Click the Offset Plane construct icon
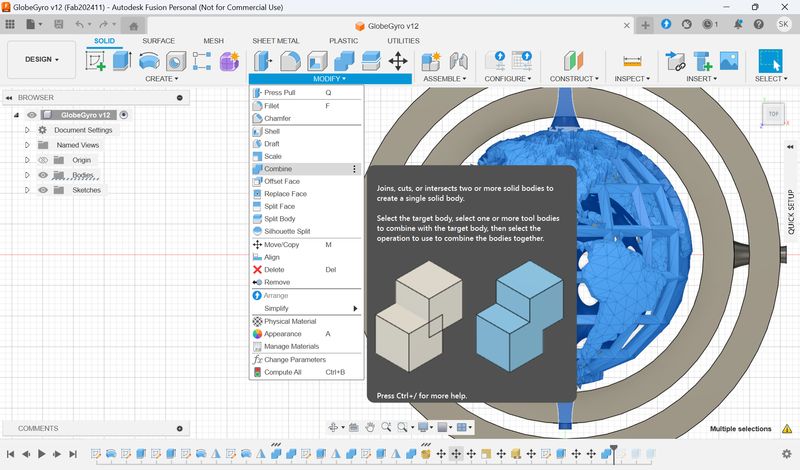 [x=573, y=61]
